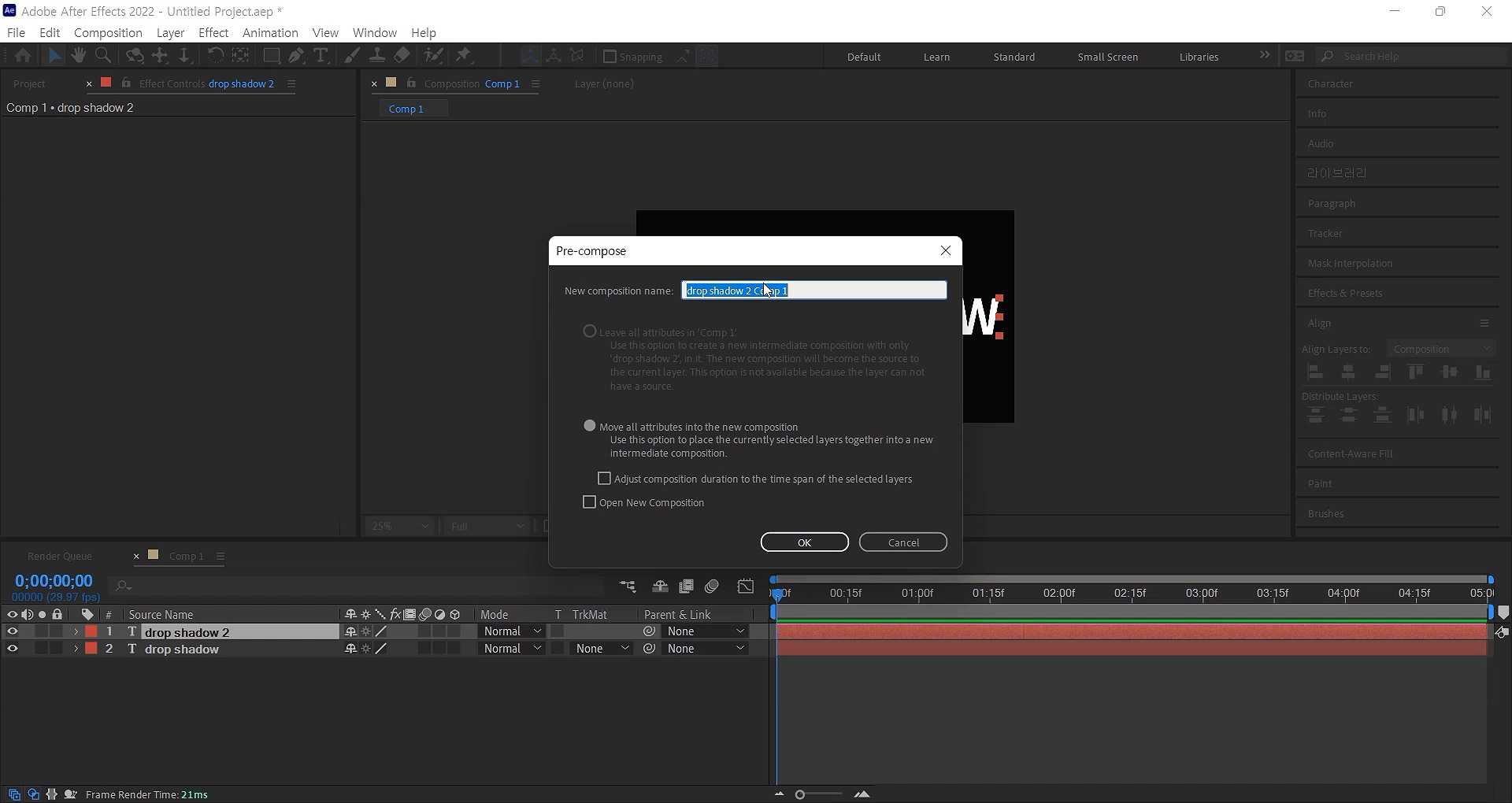Select the Zoom magnifier tool
Screen dimensions: 1512x803
[x=102, y=56]
